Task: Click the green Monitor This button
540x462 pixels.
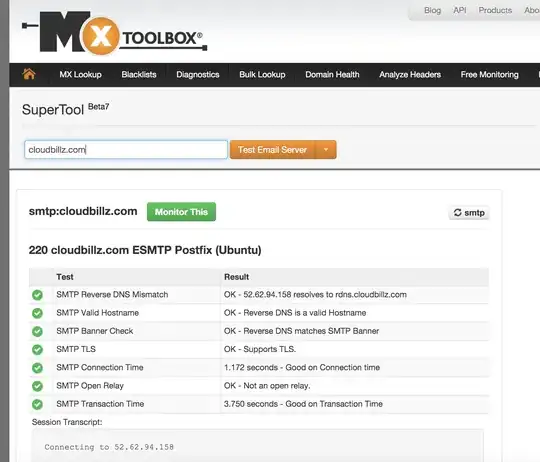Action: tap(181, 212)
